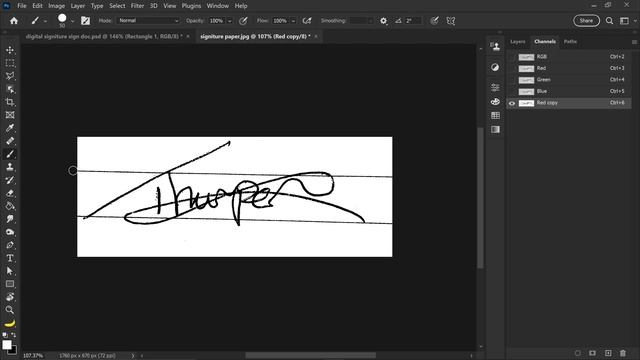Hide the Red copy channel eye
Viewport: 640px width, 360px height.
(x=512, y=103)
